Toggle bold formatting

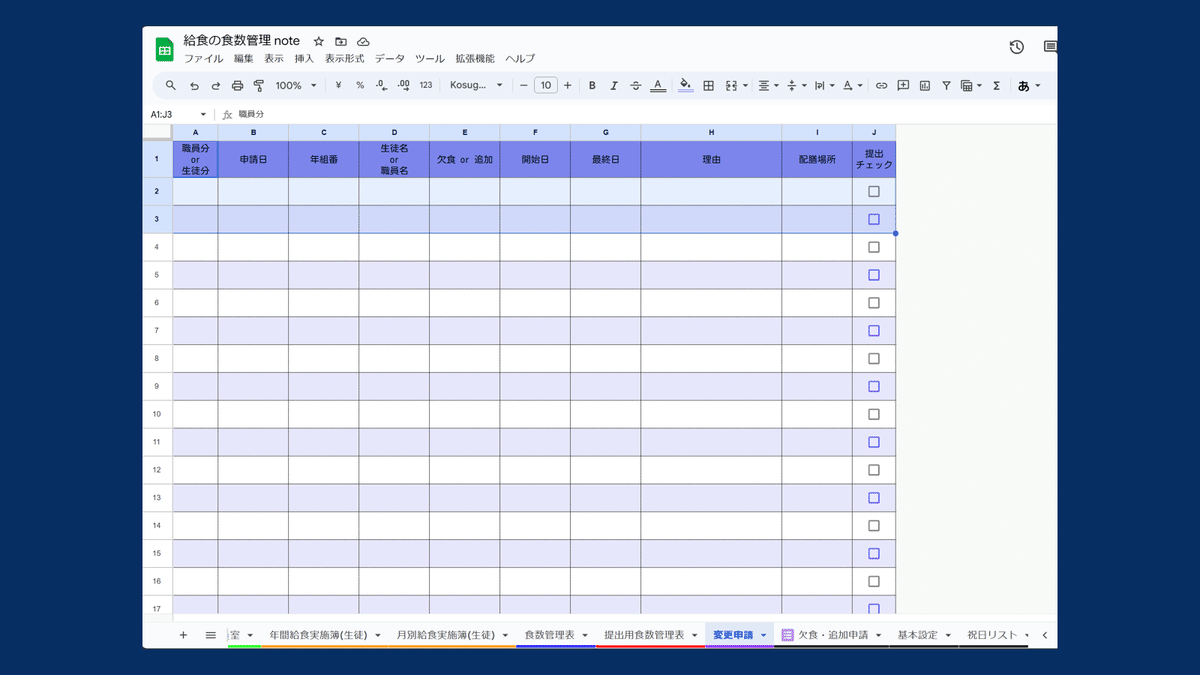(592, 86)
